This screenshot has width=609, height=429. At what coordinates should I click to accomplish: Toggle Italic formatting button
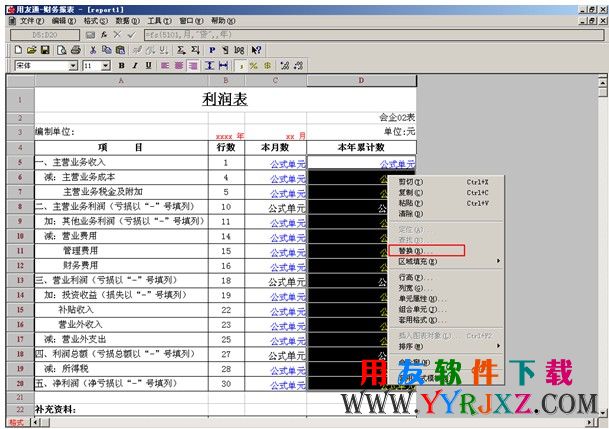coord(135,66)
